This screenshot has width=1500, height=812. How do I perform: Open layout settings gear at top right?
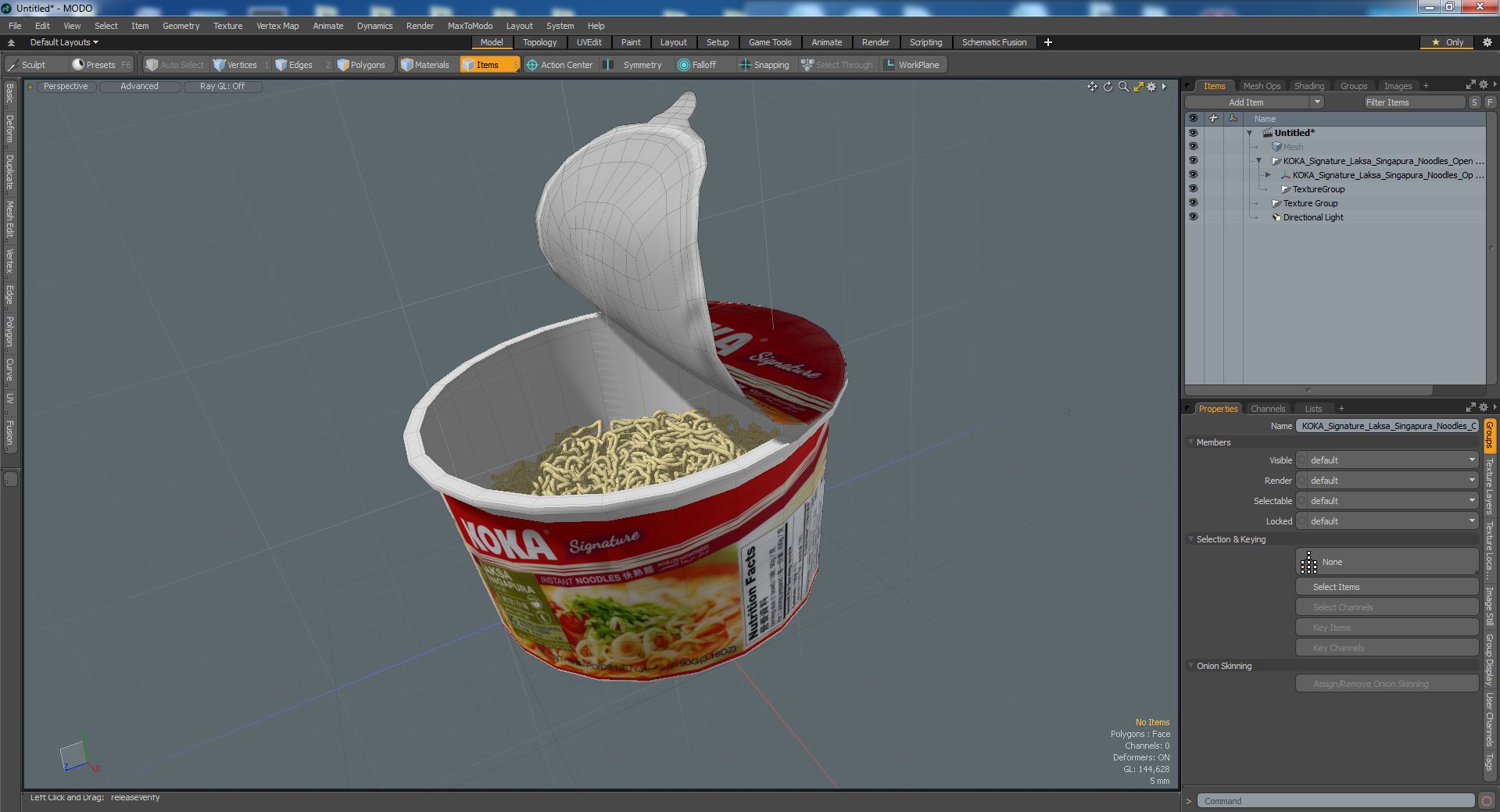point(1487,42)
